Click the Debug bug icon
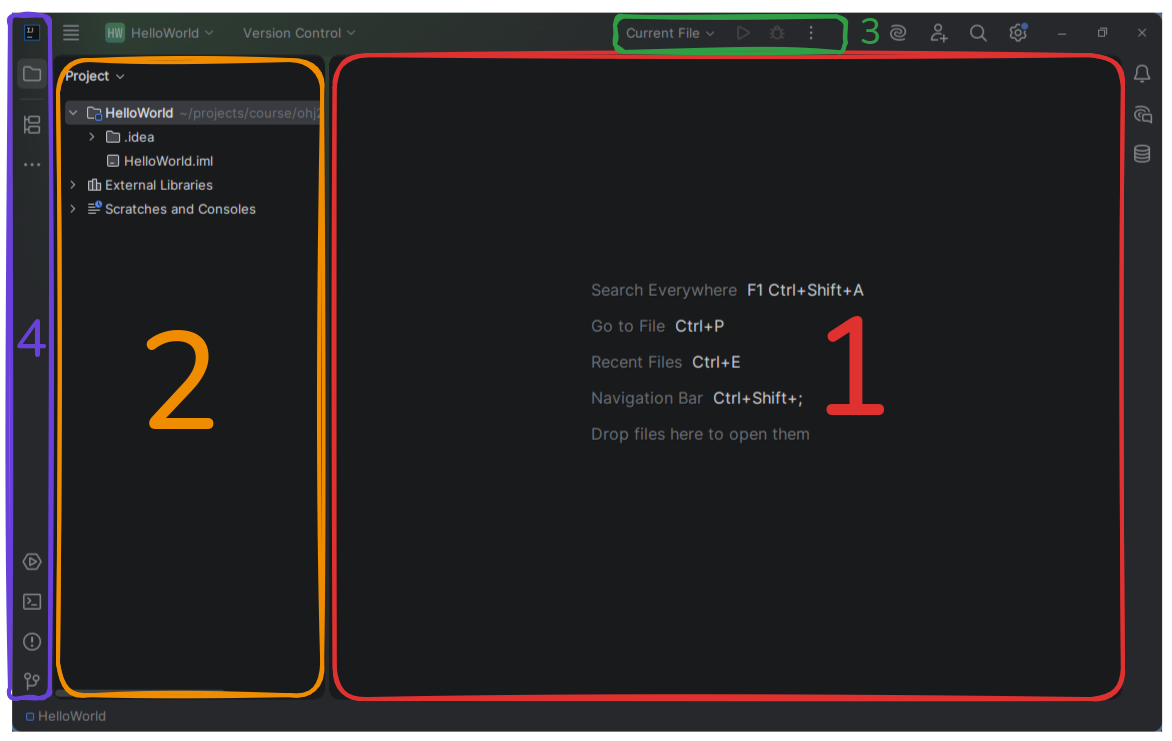 tap(777, 33)
